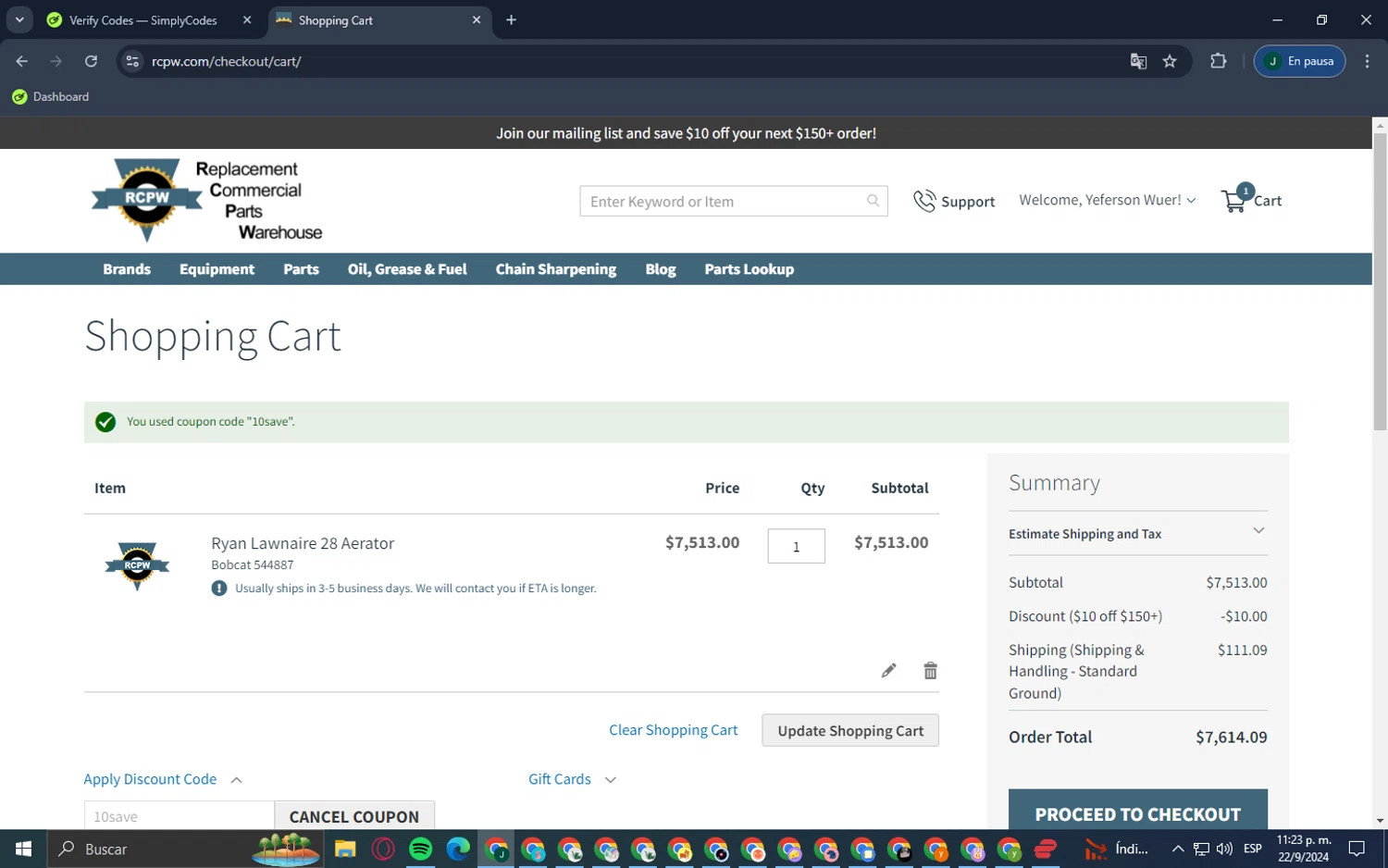This screenshot has width=1388, height=868.
Task: Click the Update Shopping Cart button
Action: coord(849,730)
